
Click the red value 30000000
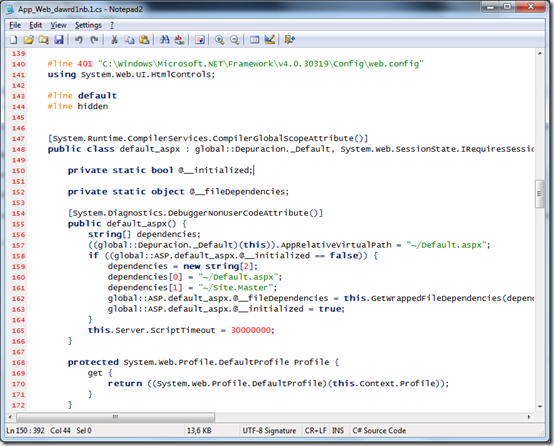[x=251, y=330]
